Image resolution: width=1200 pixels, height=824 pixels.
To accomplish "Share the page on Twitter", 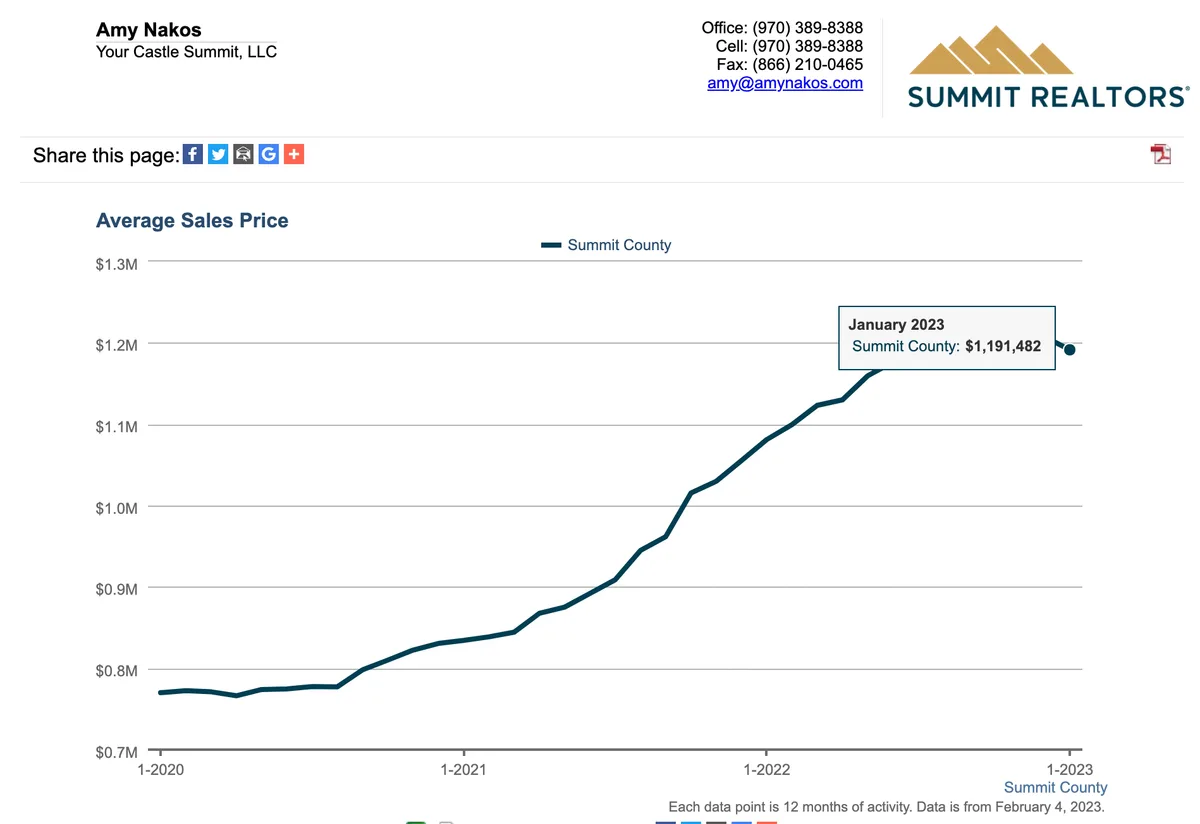I will [x=218, y=154].
